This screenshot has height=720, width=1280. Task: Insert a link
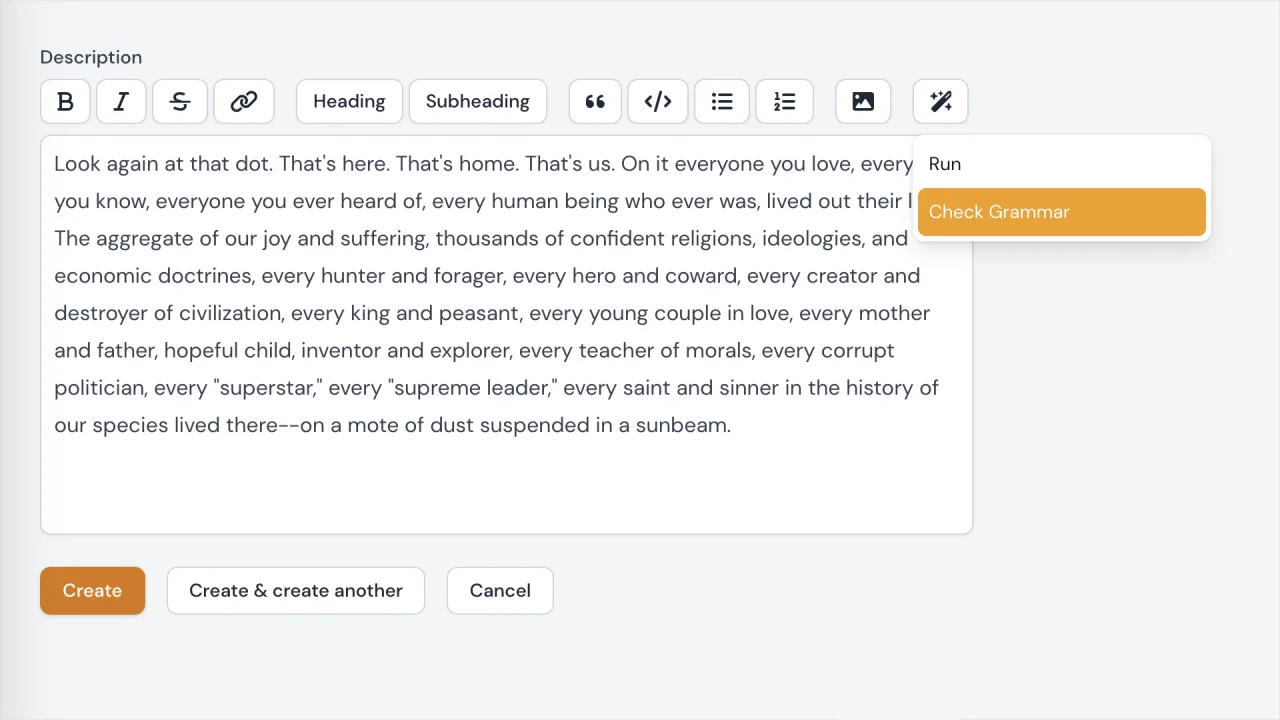243,101
